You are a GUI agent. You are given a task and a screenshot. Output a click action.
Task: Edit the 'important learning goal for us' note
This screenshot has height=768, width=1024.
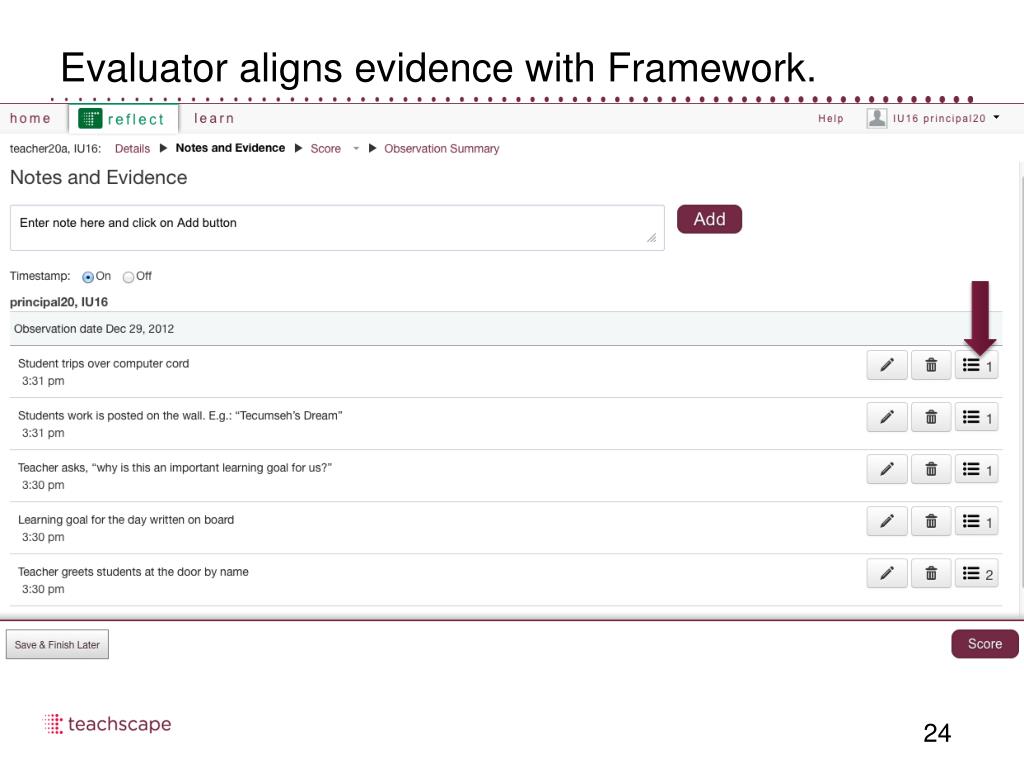887,469
